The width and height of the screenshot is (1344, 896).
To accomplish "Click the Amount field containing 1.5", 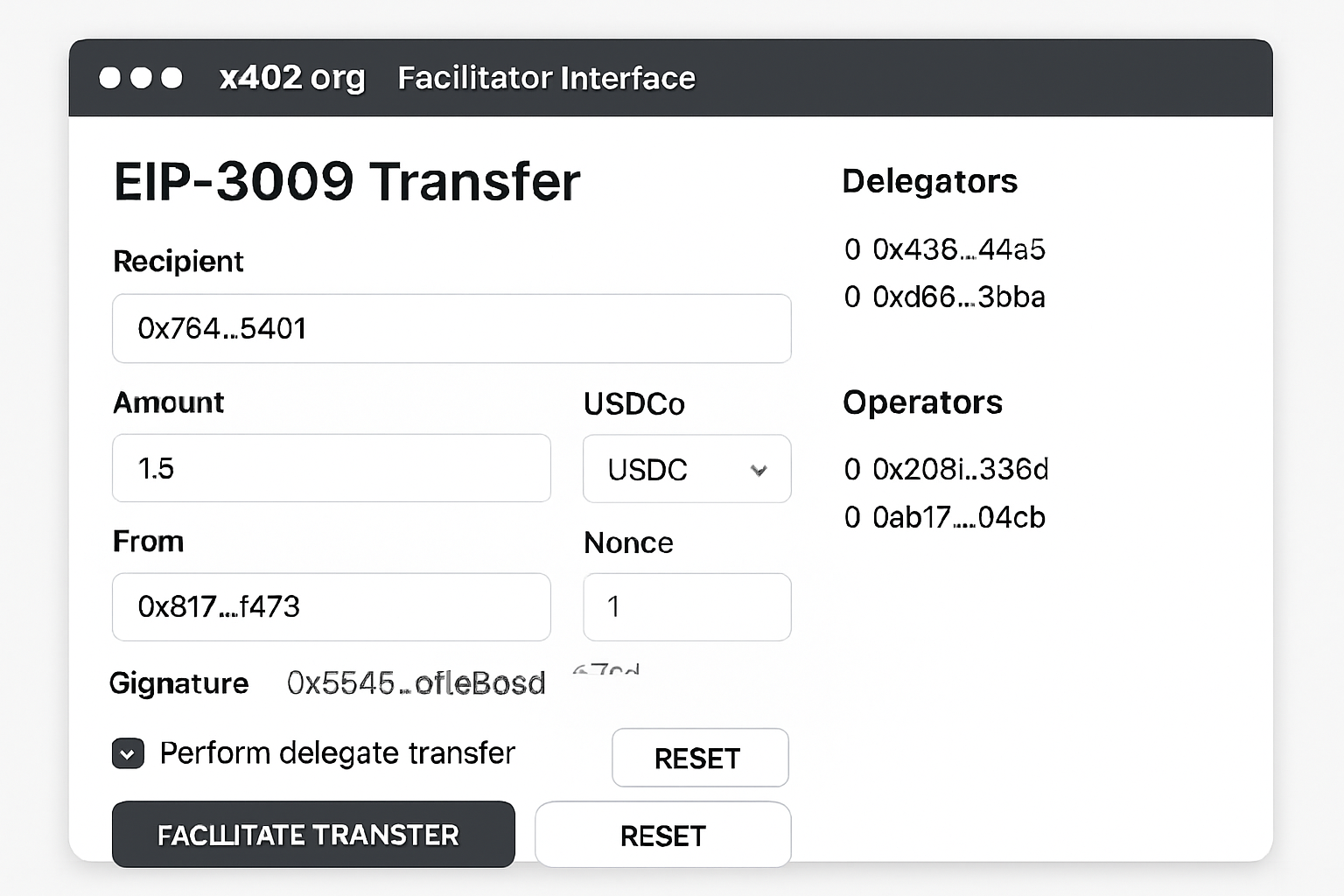I will coord(331,469).
